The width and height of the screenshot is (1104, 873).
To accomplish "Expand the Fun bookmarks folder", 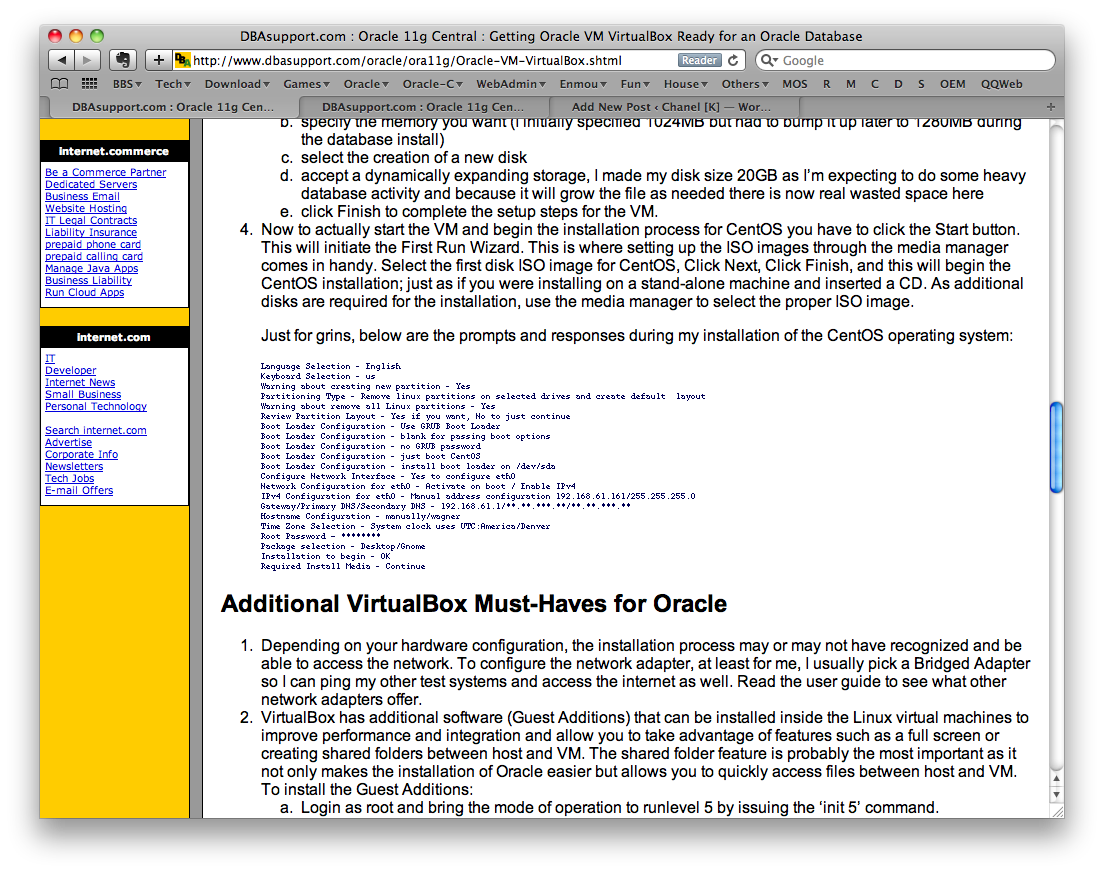I will pos(635,84).
